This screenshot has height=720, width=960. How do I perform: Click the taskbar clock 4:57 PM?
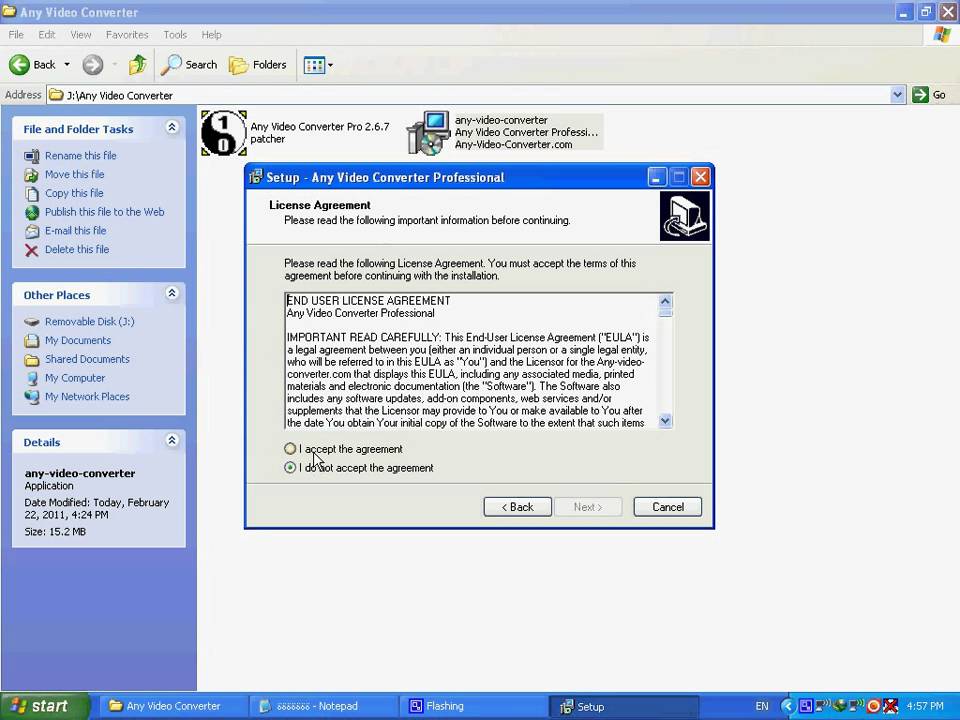925,706
